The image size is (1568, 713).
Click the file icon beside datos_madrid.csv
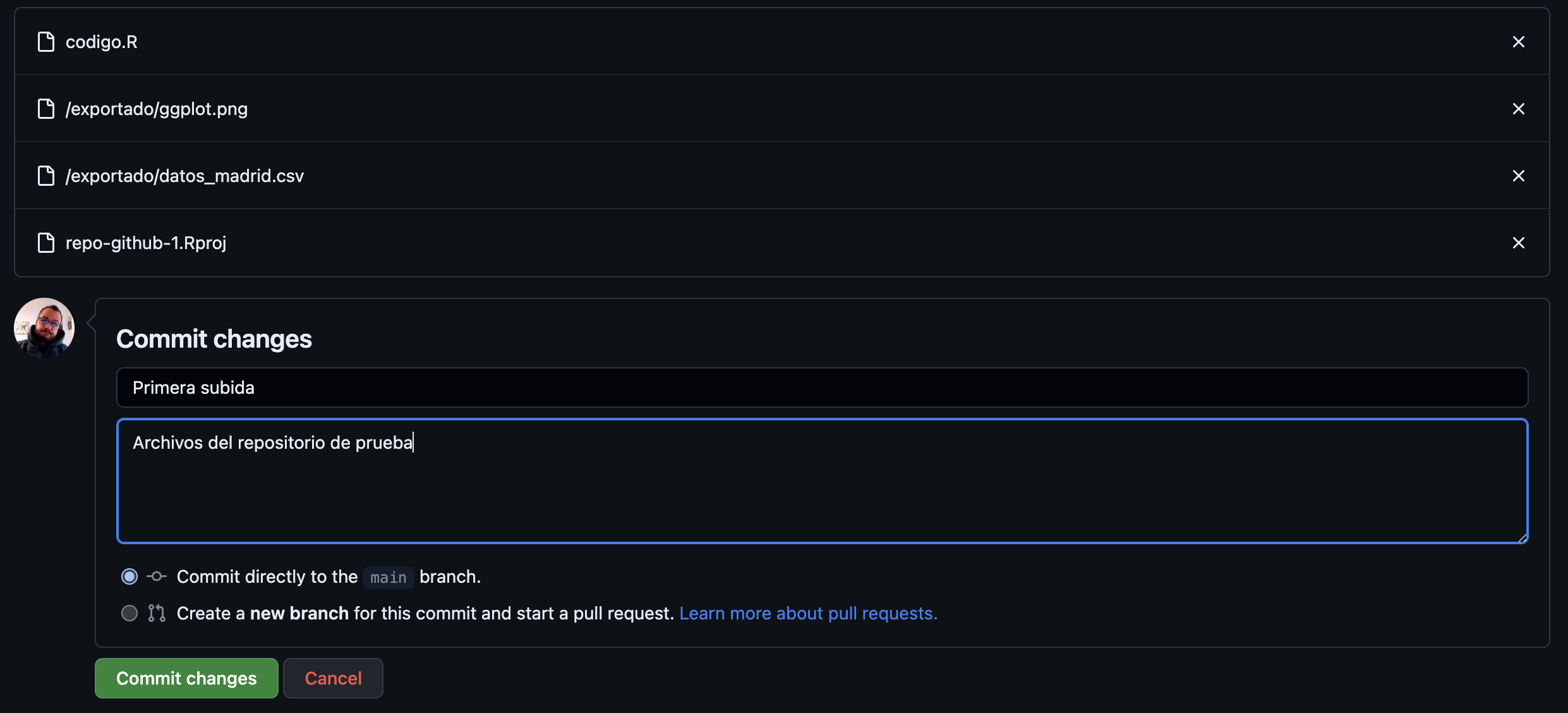point(46,176)
